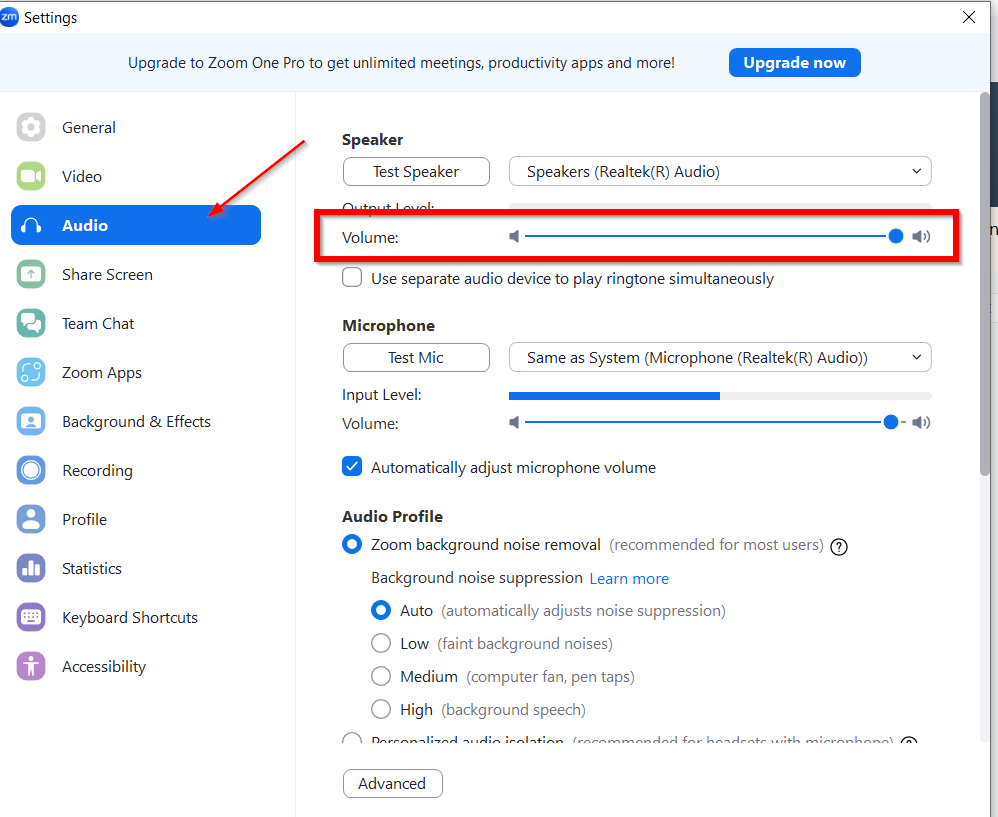The height and width of the screenshot is (817, 998).
Task: Click the Video camera icon in sidebar
Action: pyautogui.click(x=32, y=176)
